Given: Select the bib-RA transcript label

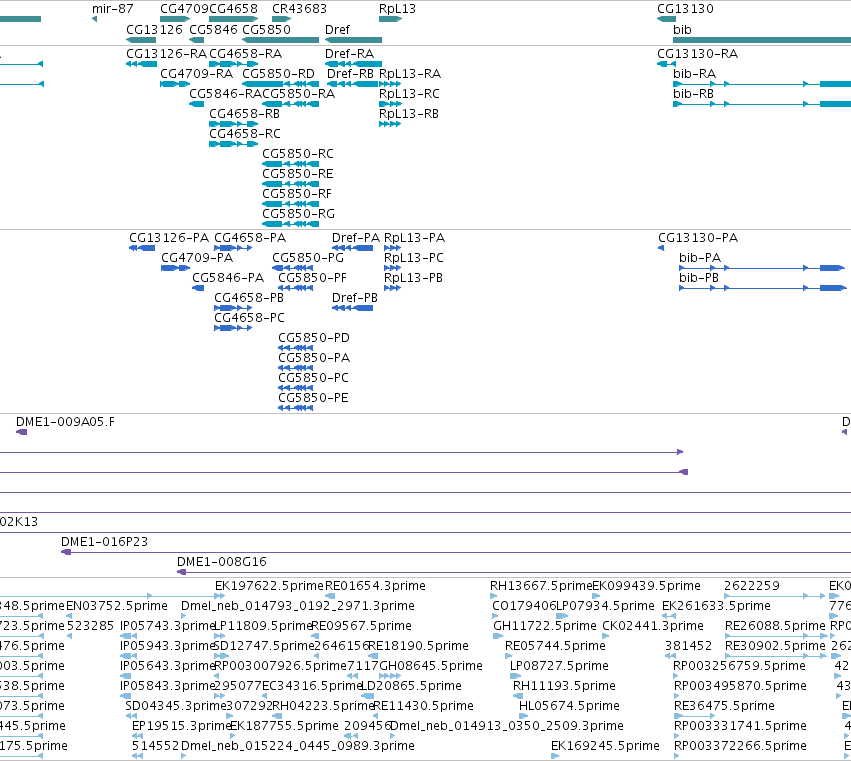Looking at the screenshot, I should [694, 74].
